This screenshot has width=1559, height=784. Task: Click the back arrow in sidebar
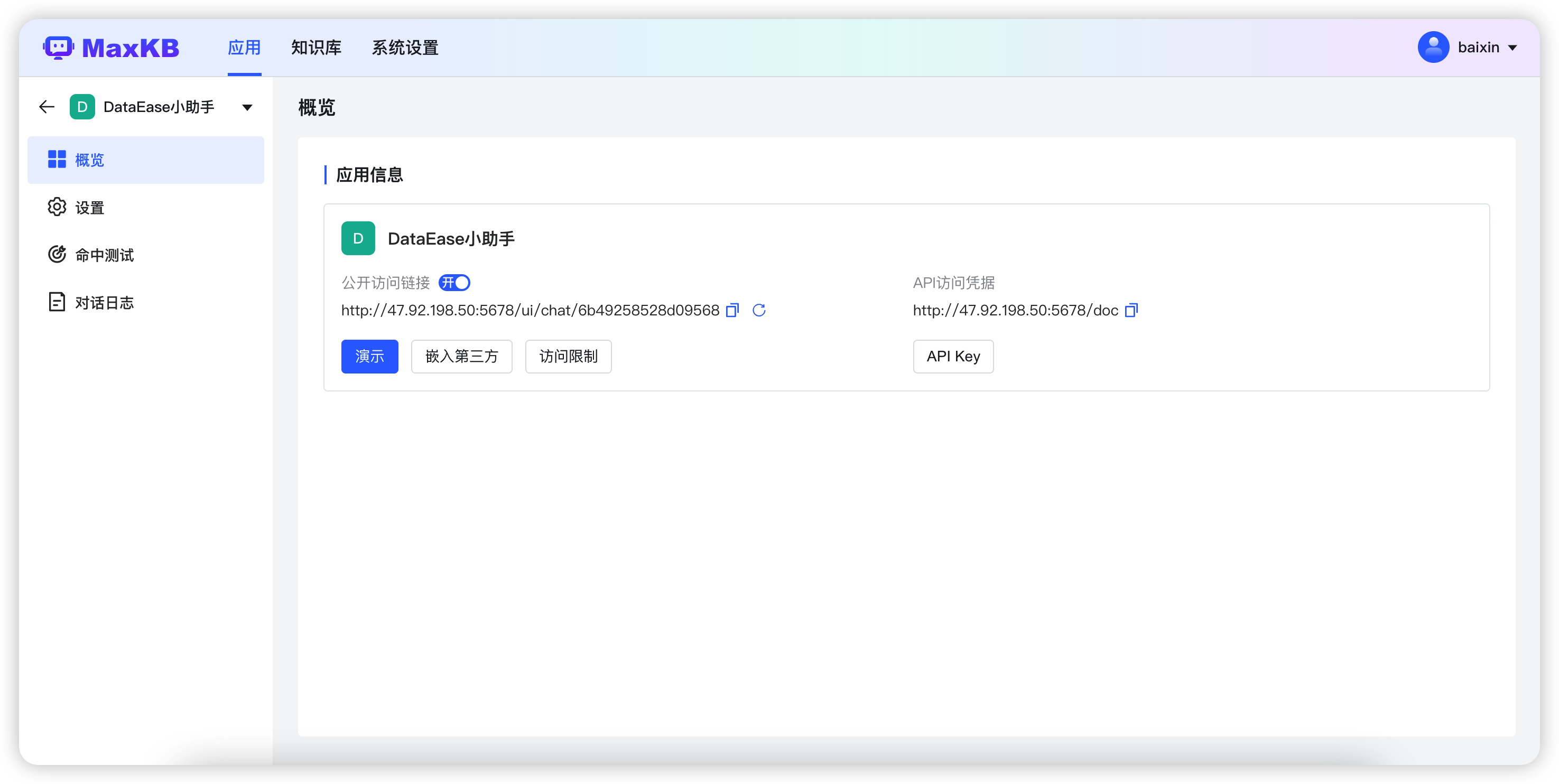[47, 107]
